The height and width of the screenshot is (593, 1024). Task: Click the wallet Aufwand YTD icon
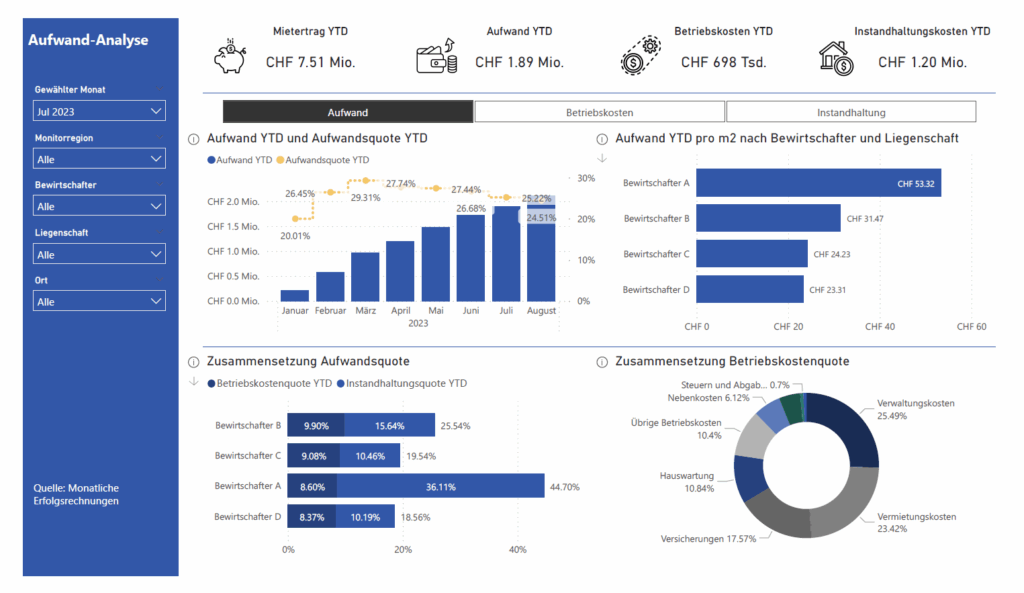pos(436,56)
